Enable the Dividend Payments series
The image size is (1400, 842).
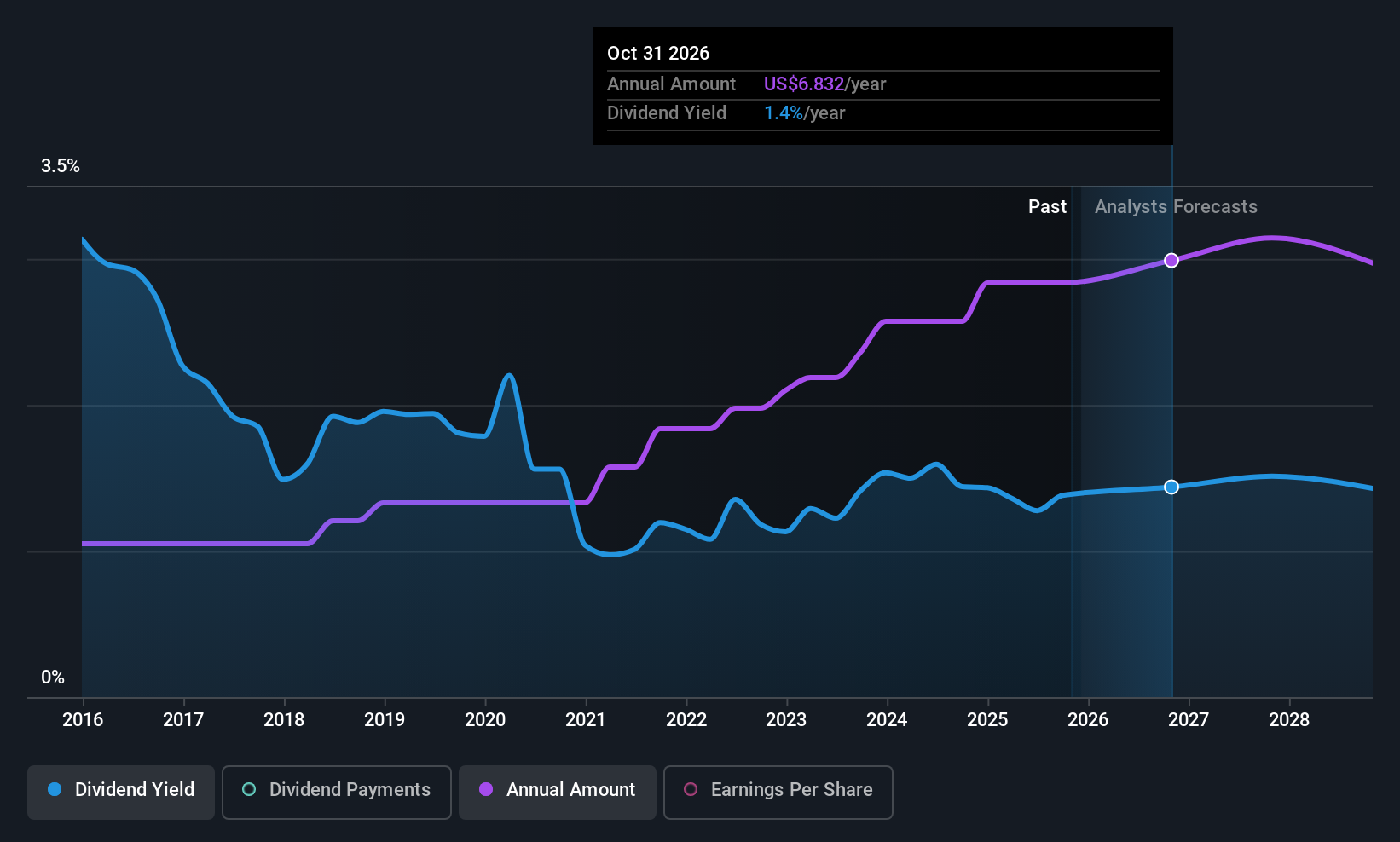[336, 792]
